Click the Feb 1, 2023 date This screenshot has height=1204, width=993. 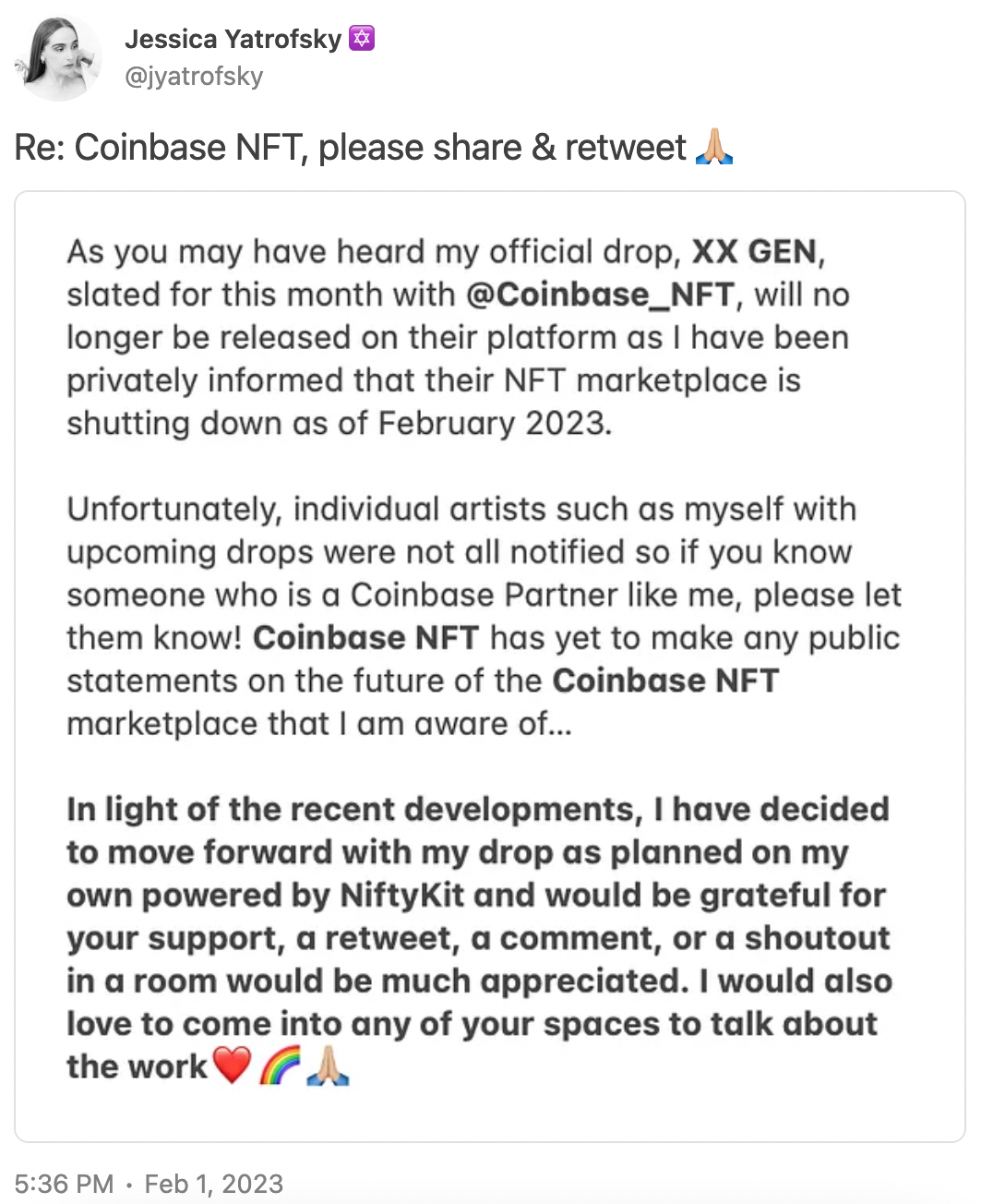pos(214,1184)
